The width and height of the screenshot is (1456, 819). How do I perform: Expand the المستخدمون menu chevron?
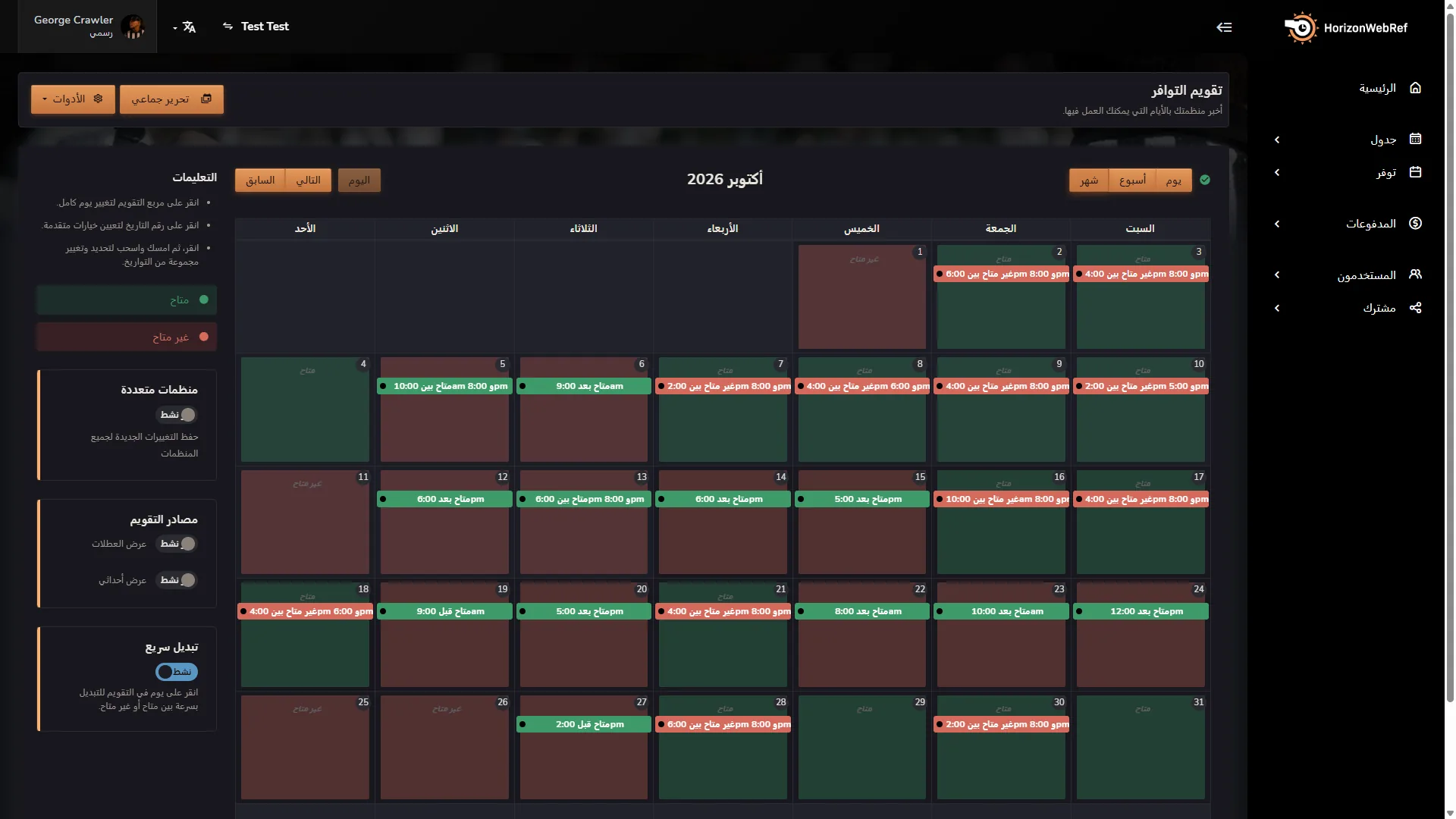1277,275
